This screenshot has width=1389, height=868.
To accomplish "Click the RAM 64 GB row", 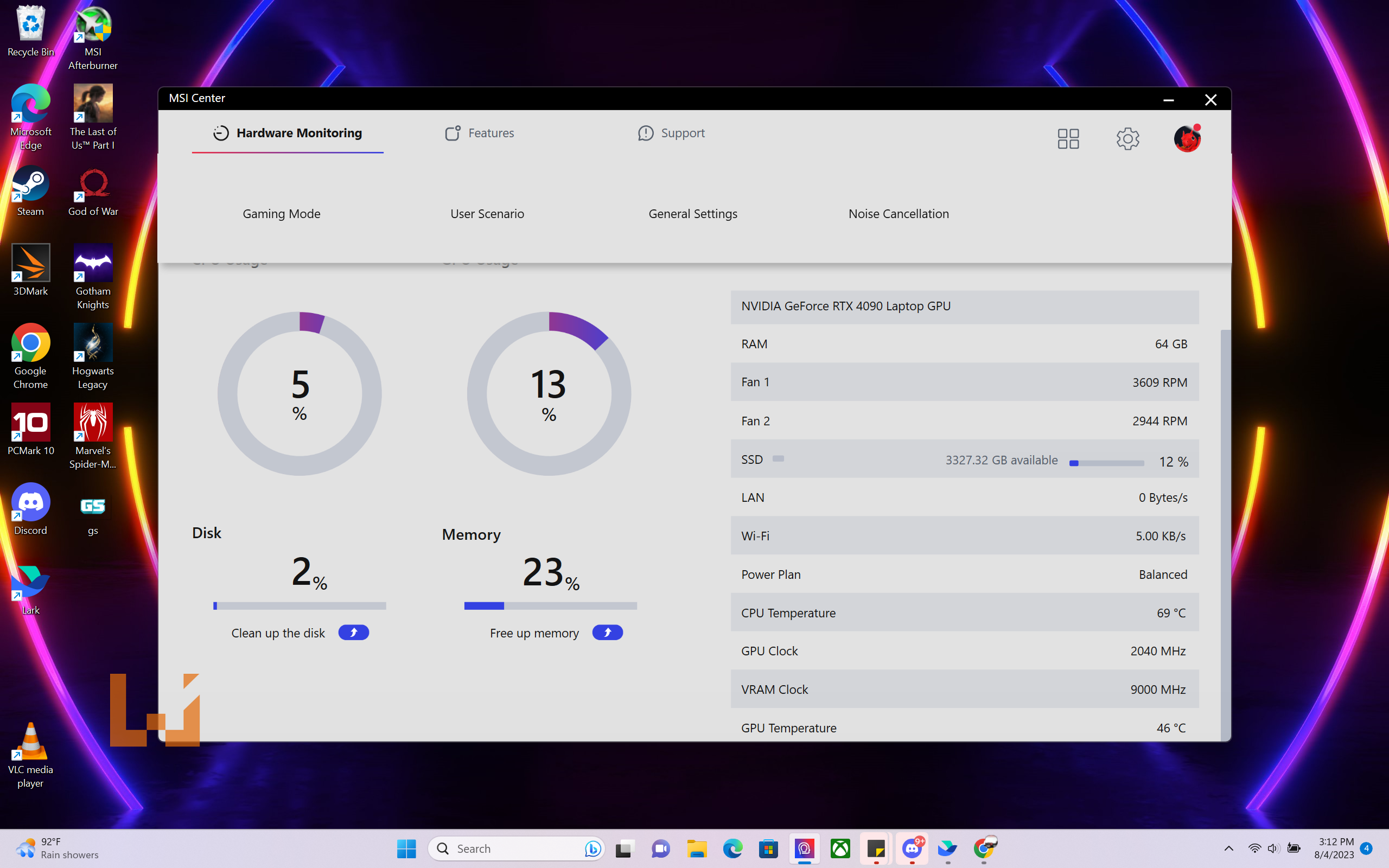I will pos(964,344).
